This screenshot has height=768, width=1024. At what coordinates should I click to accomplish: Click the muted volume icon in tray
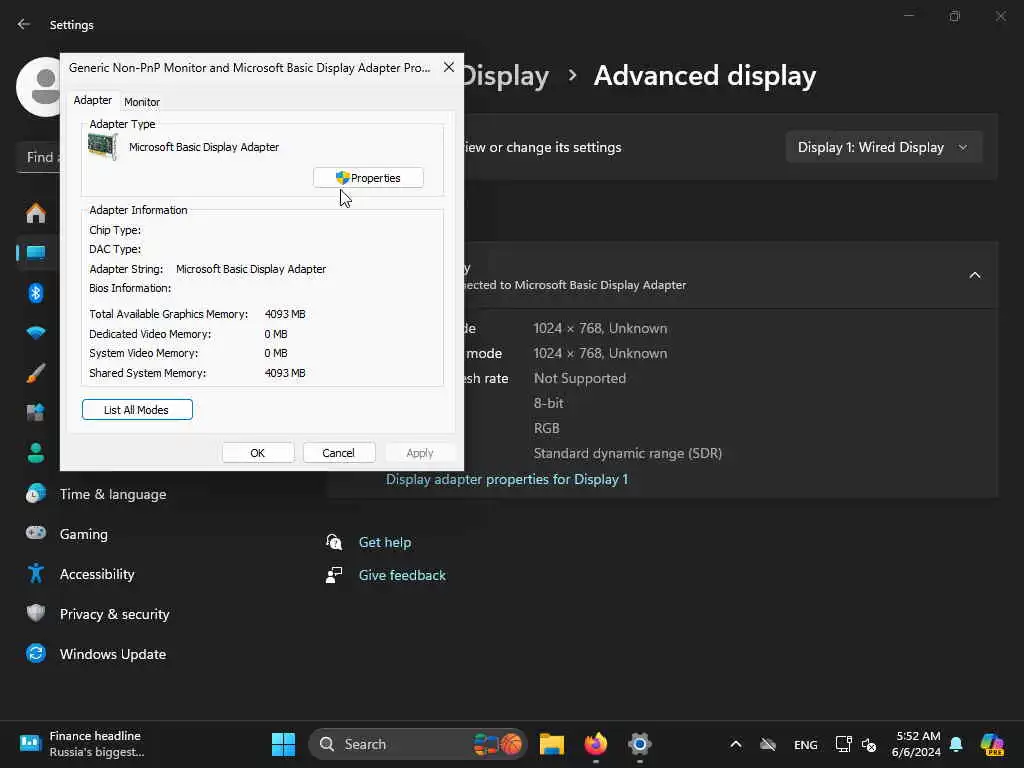coord(869,744)
